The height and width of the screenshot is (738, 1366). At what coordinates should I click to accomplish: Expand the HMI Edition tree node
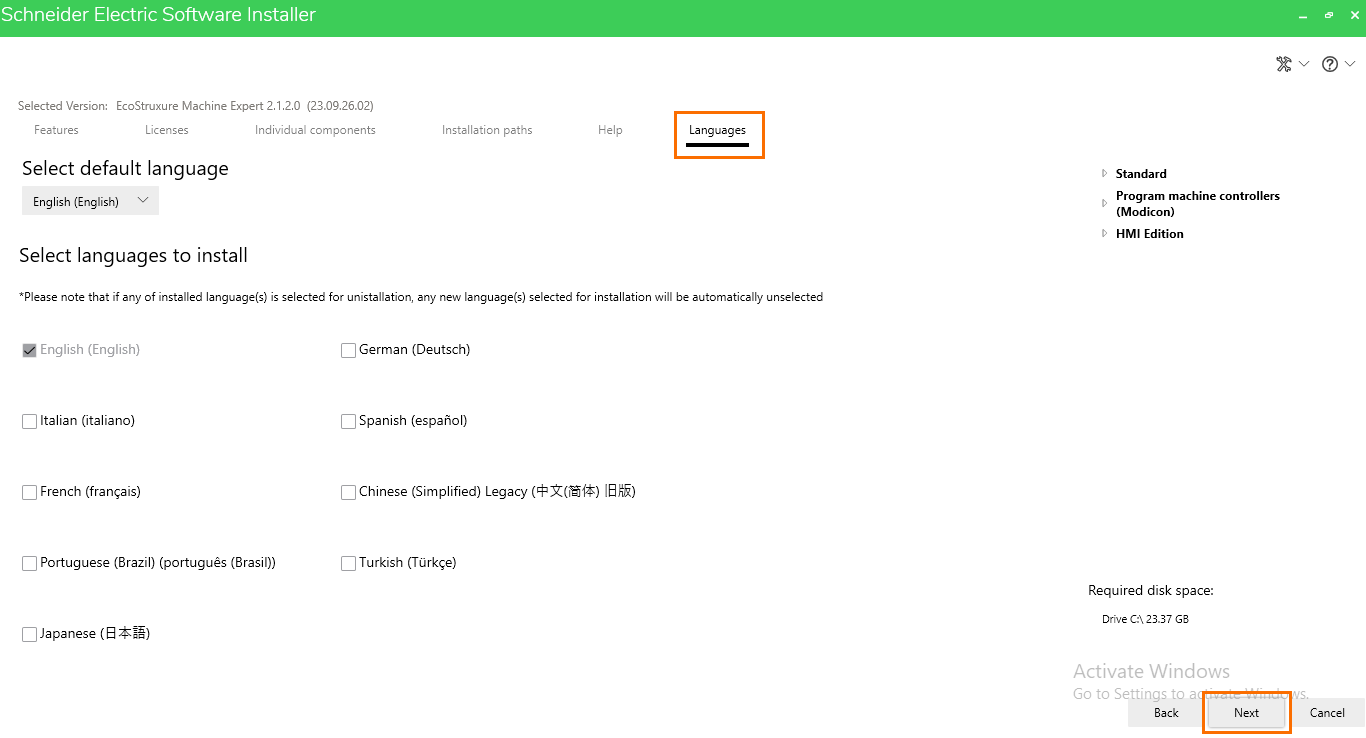coord(1104,233)
